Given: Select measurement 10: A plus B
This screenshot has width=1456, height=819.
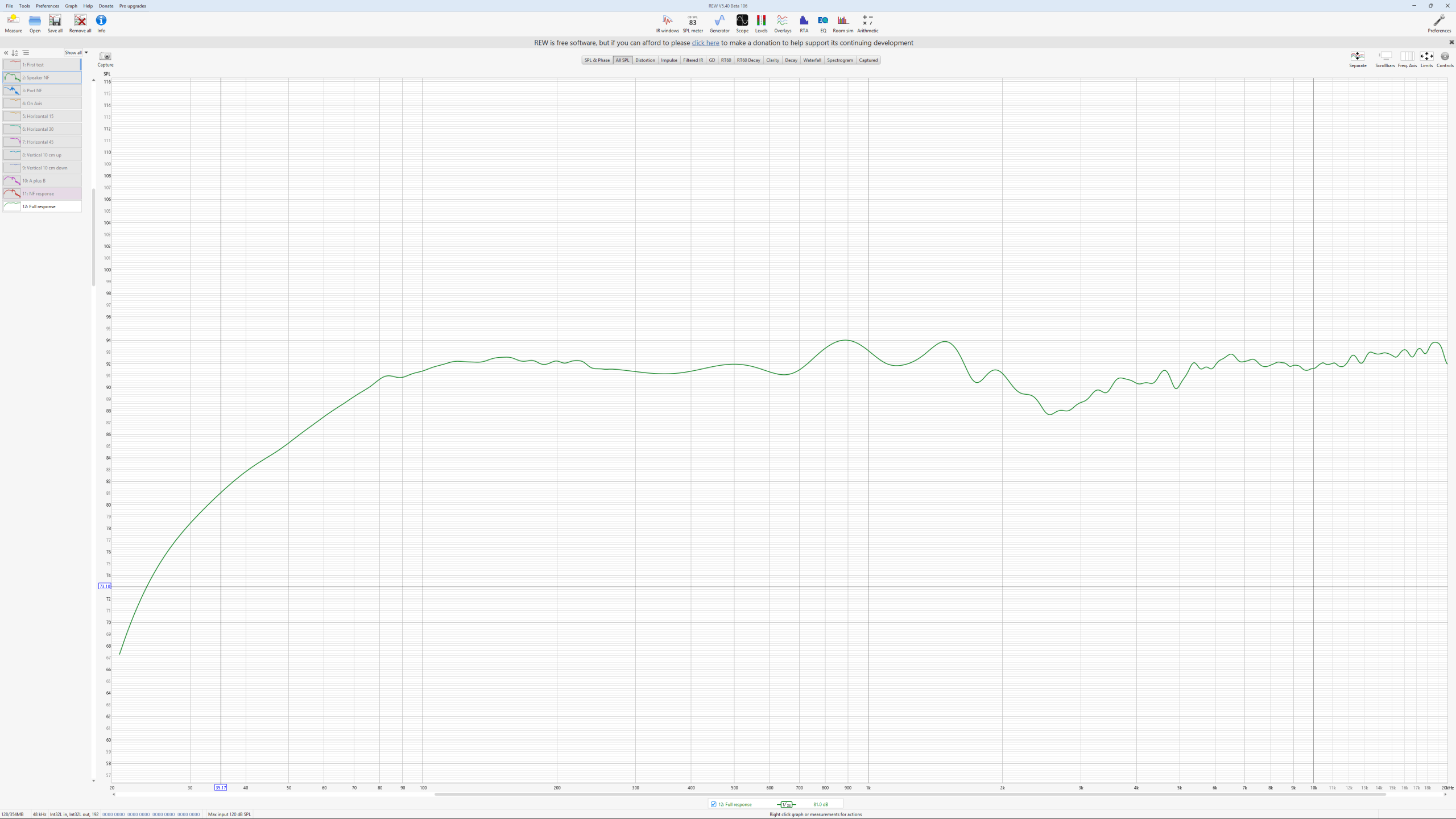Looking at the screenshot, I should (x=42, y=181).
